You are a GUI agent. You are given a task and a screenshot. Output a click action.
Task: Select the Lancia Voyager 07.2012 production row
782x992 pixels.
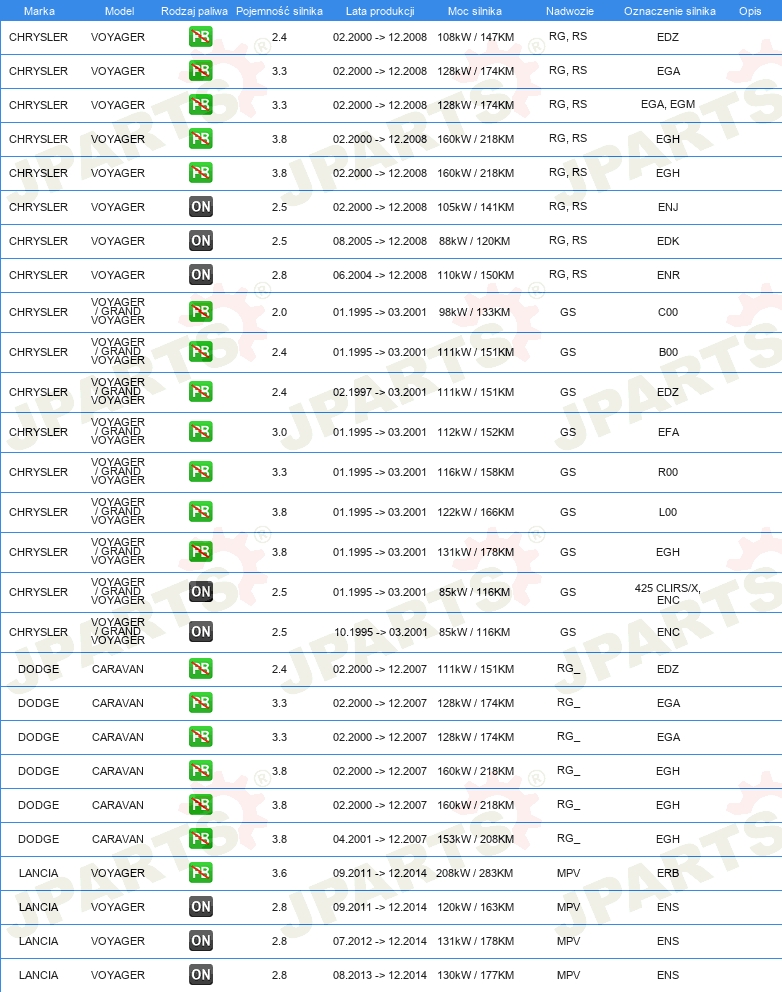click(x=391, y=941)
